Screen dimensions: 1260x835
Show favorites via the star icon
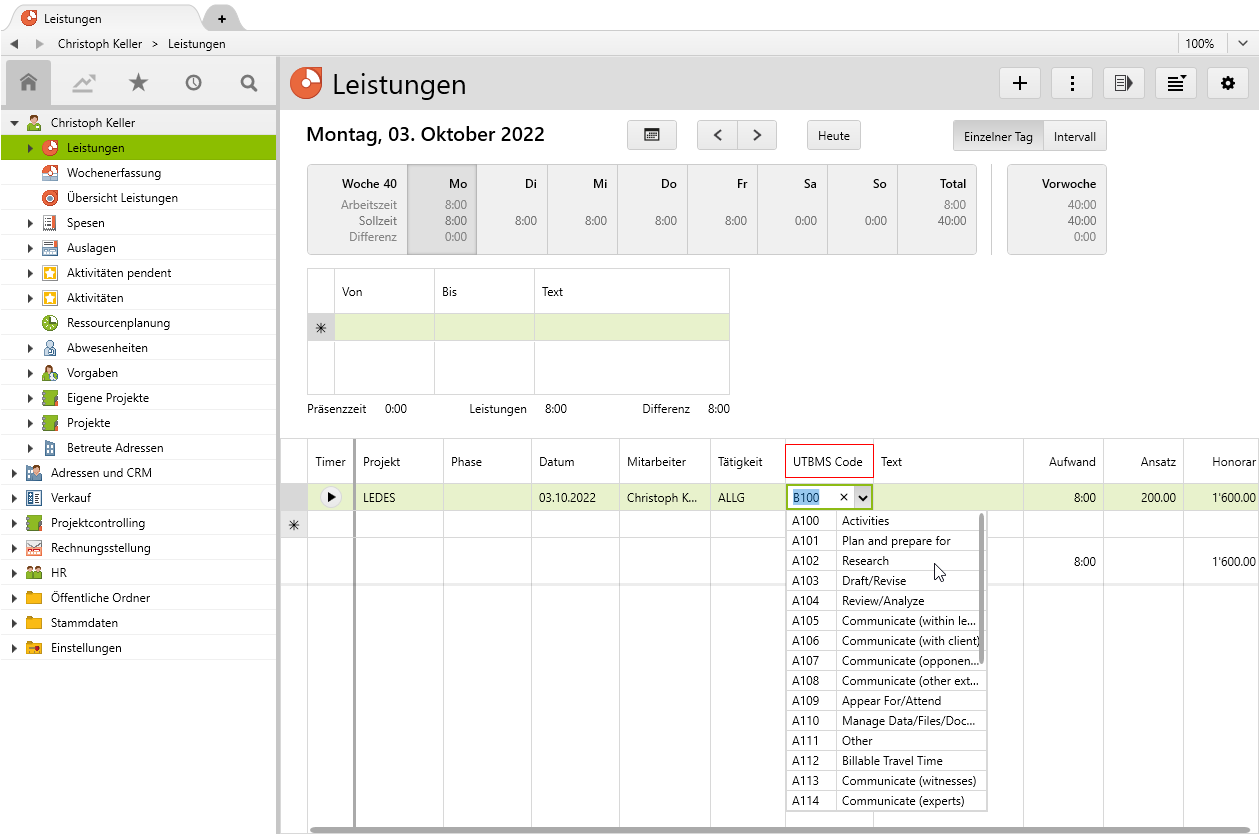[138, 83]
